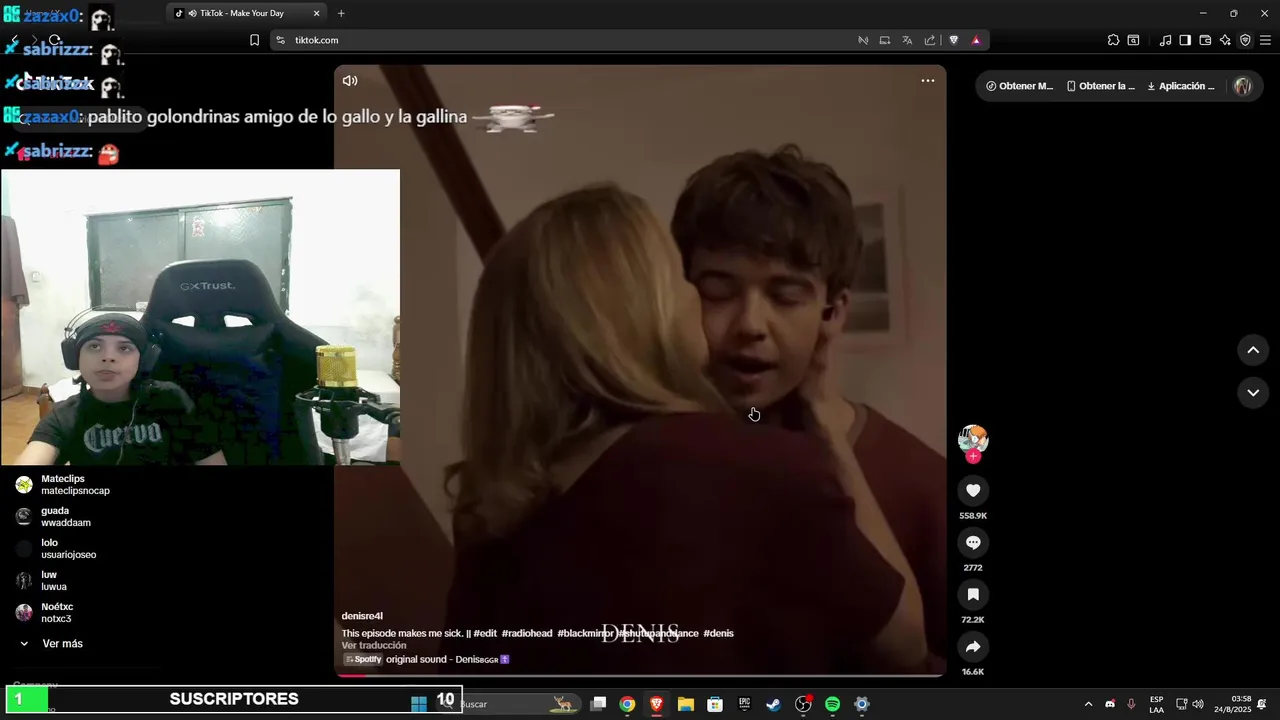The width and height of the screenshot is (1280, 720).
Task: Open Brave Shields lion icon
Action: 954,40
